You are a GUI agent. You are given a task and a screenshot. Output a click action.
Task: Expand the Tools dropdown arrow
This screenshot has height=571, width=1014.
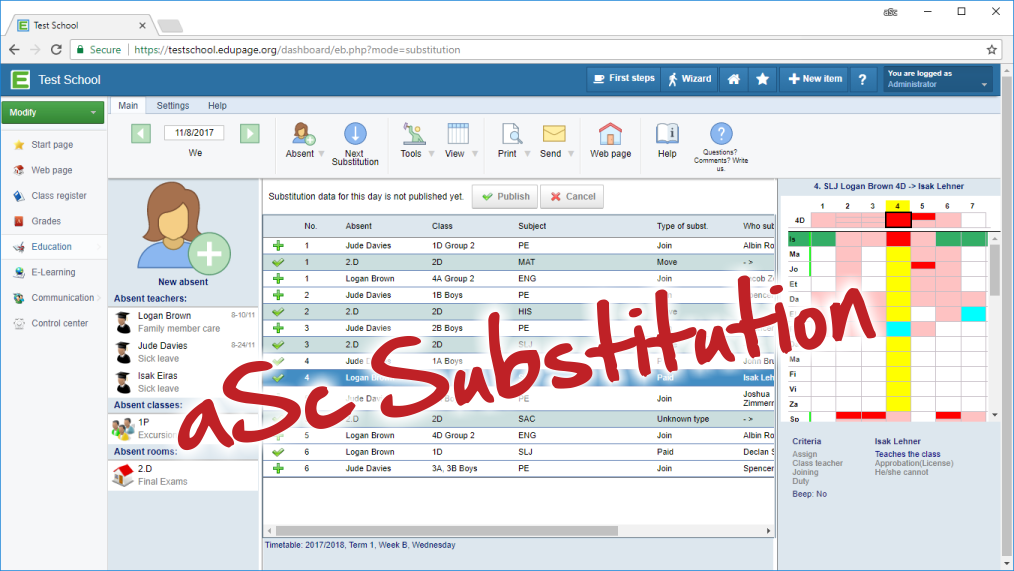point(431,154)
